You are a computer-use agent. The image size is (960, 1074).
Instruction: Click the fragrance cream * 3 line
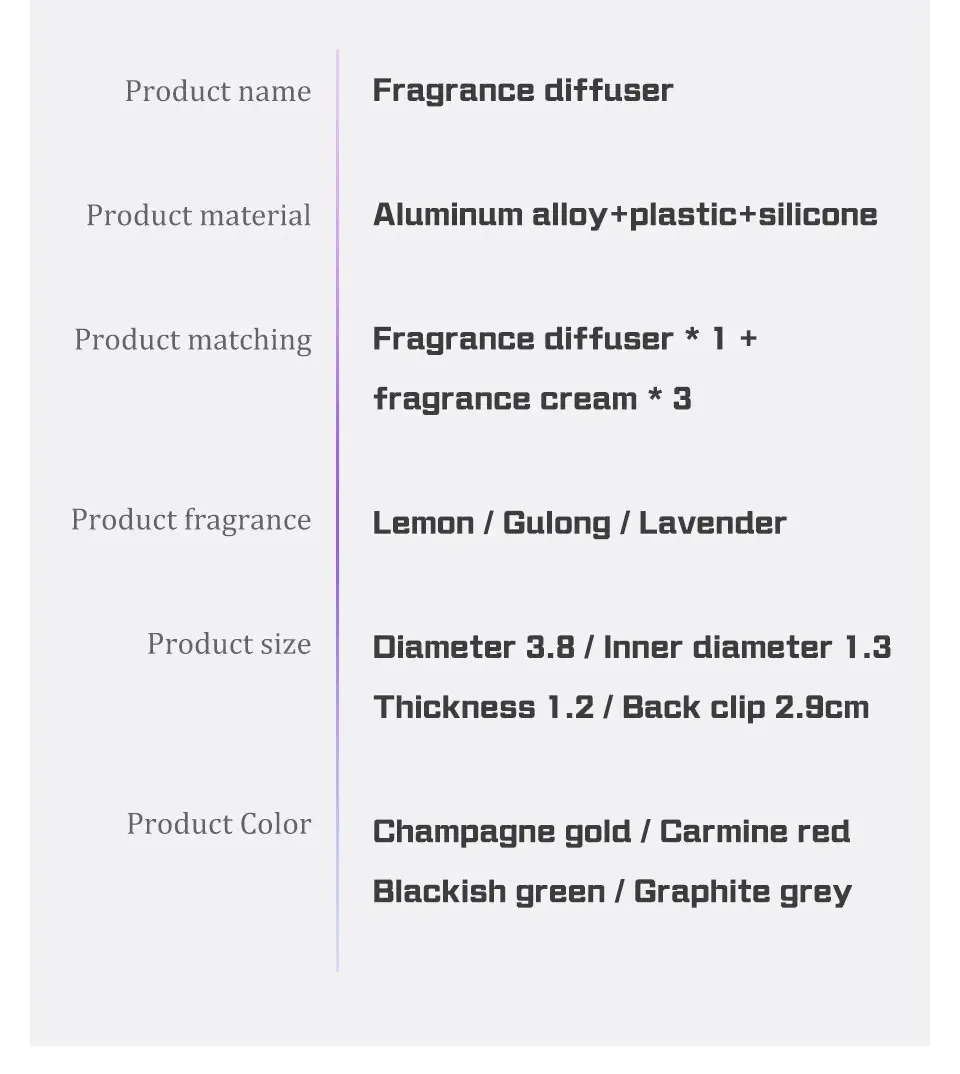point(533,399)
